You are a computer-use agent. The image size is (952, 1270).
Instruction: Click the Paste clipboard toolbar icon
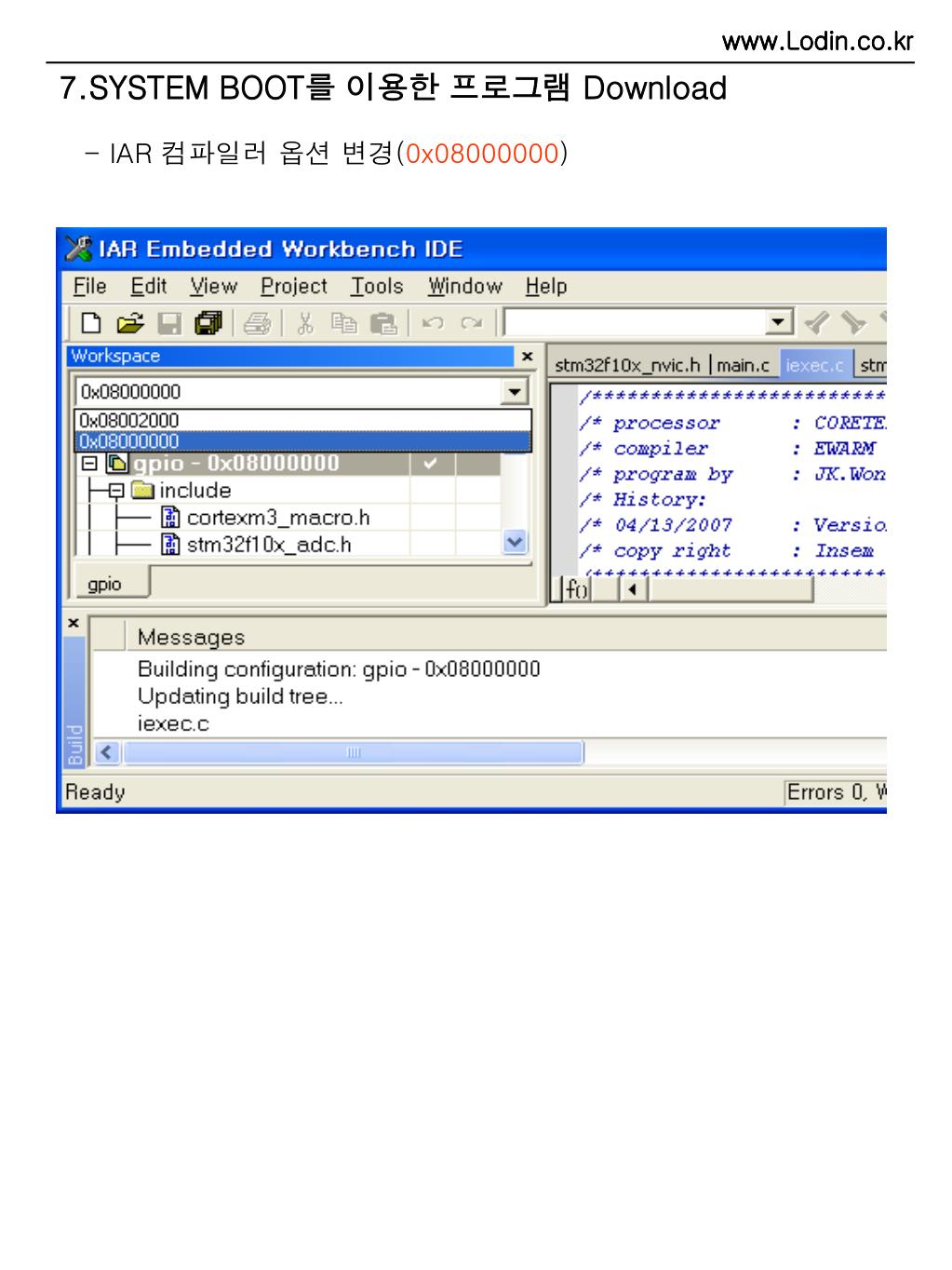(x=383, y=323)
